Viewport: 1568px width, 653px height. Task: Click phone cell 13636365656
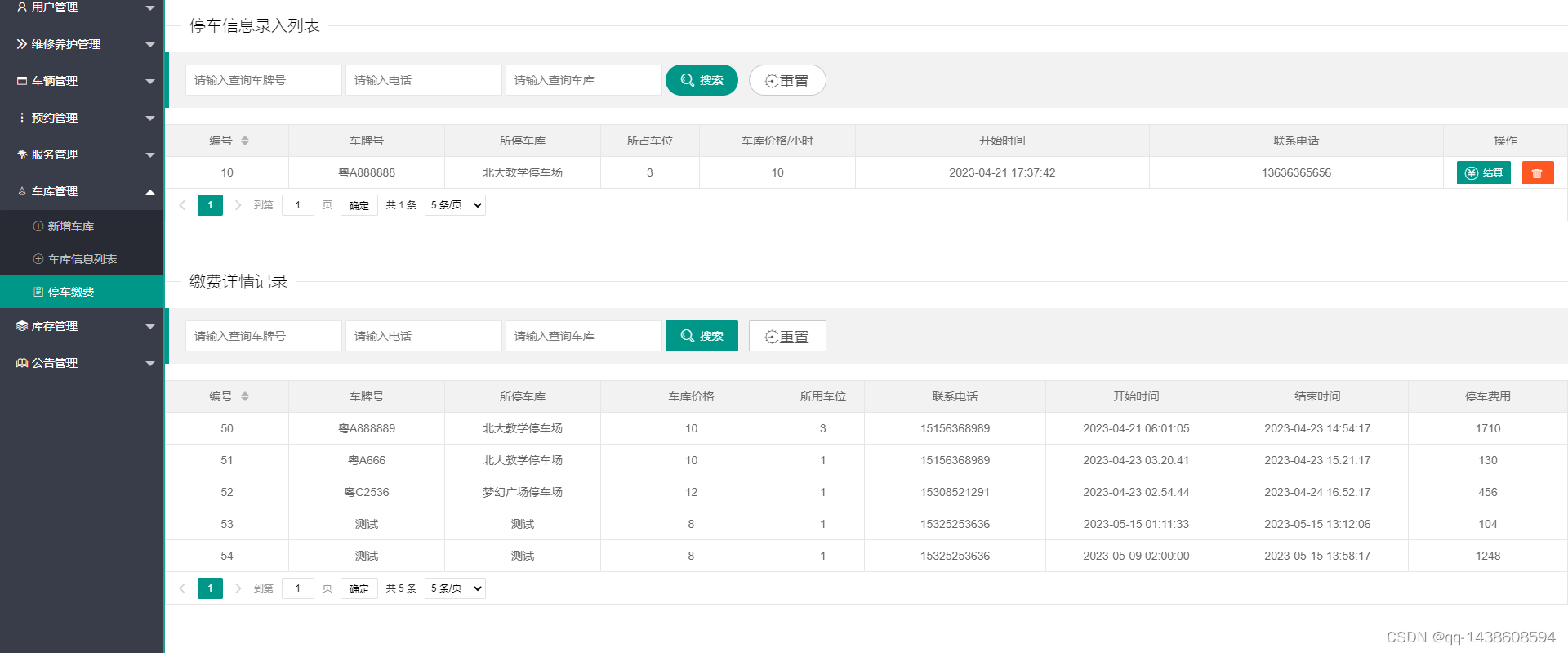coord(1296,172)
